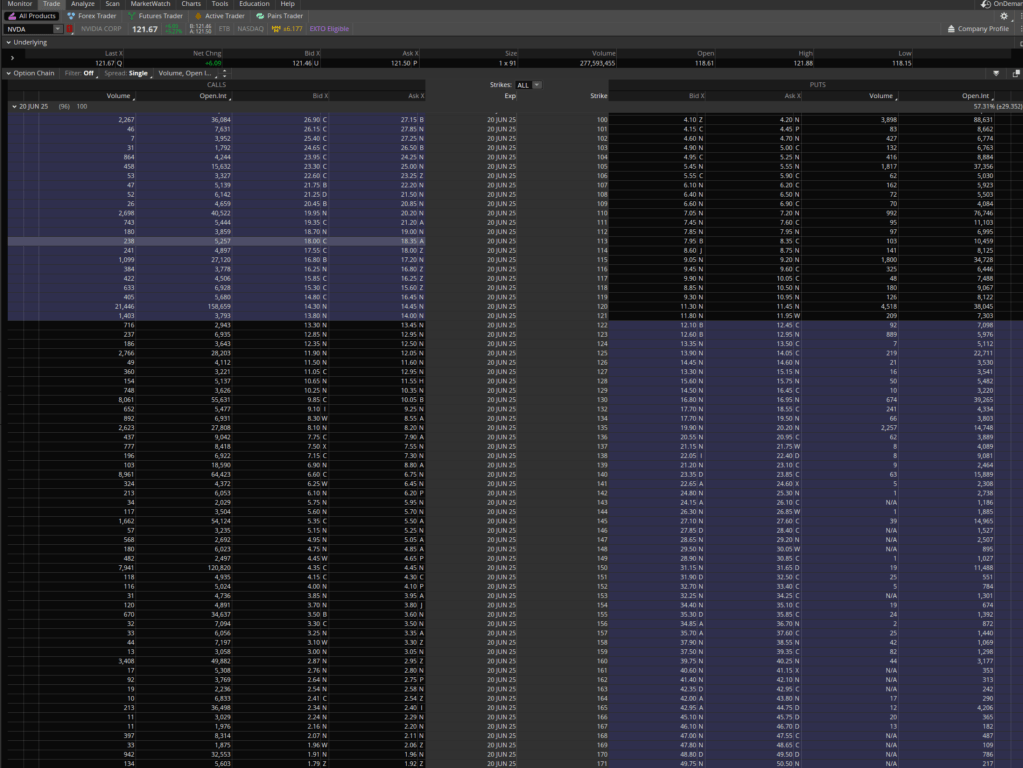Open Futures Trader

pyautogui.click(x=156, y=16)
